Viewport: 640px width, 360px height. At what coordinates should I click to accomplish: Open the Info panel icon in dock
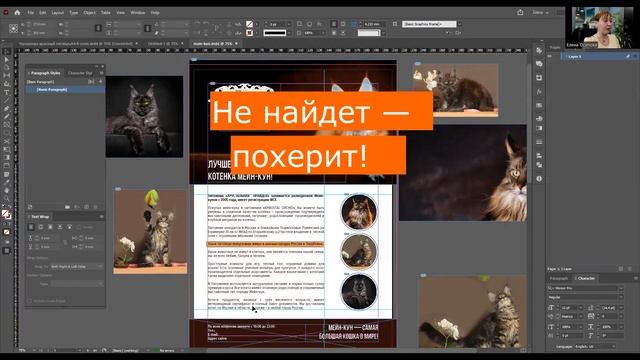tap(539, 179)
